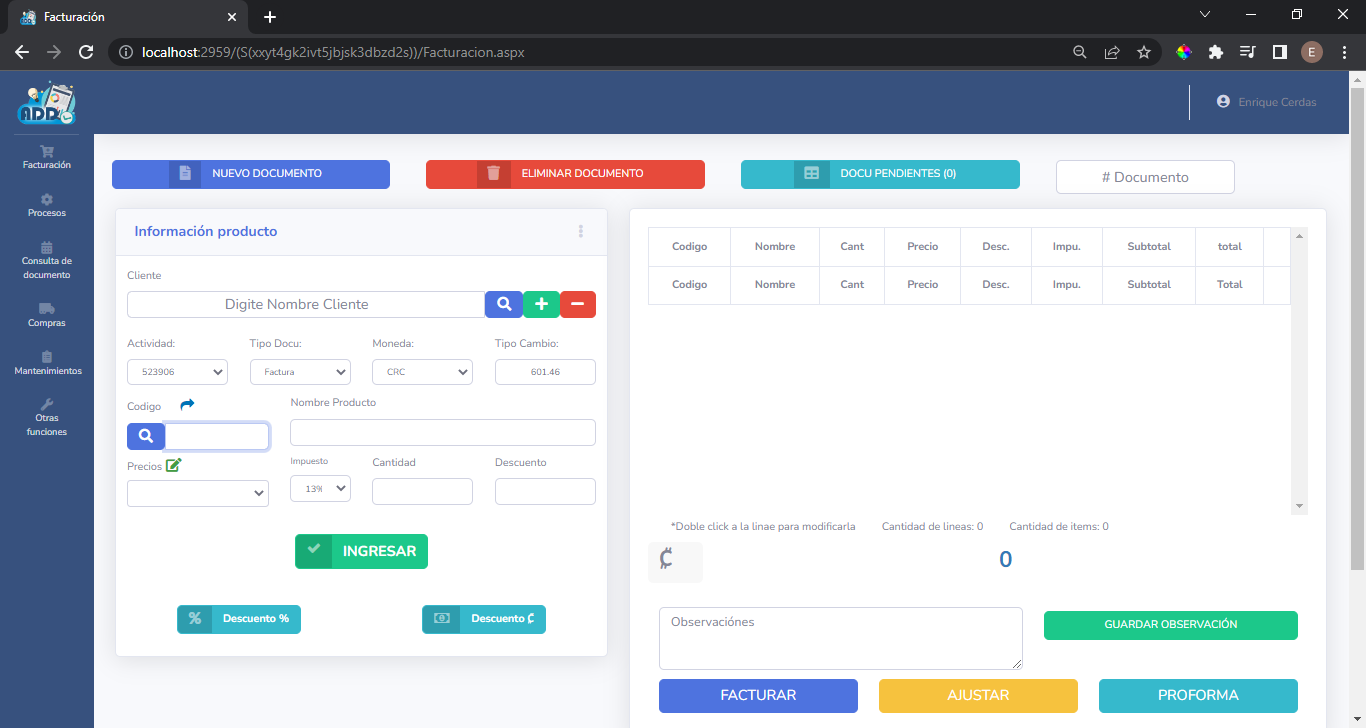Click the blue FACTURAR button
The width and height of the screenshot is (1366, 728).
758,695
